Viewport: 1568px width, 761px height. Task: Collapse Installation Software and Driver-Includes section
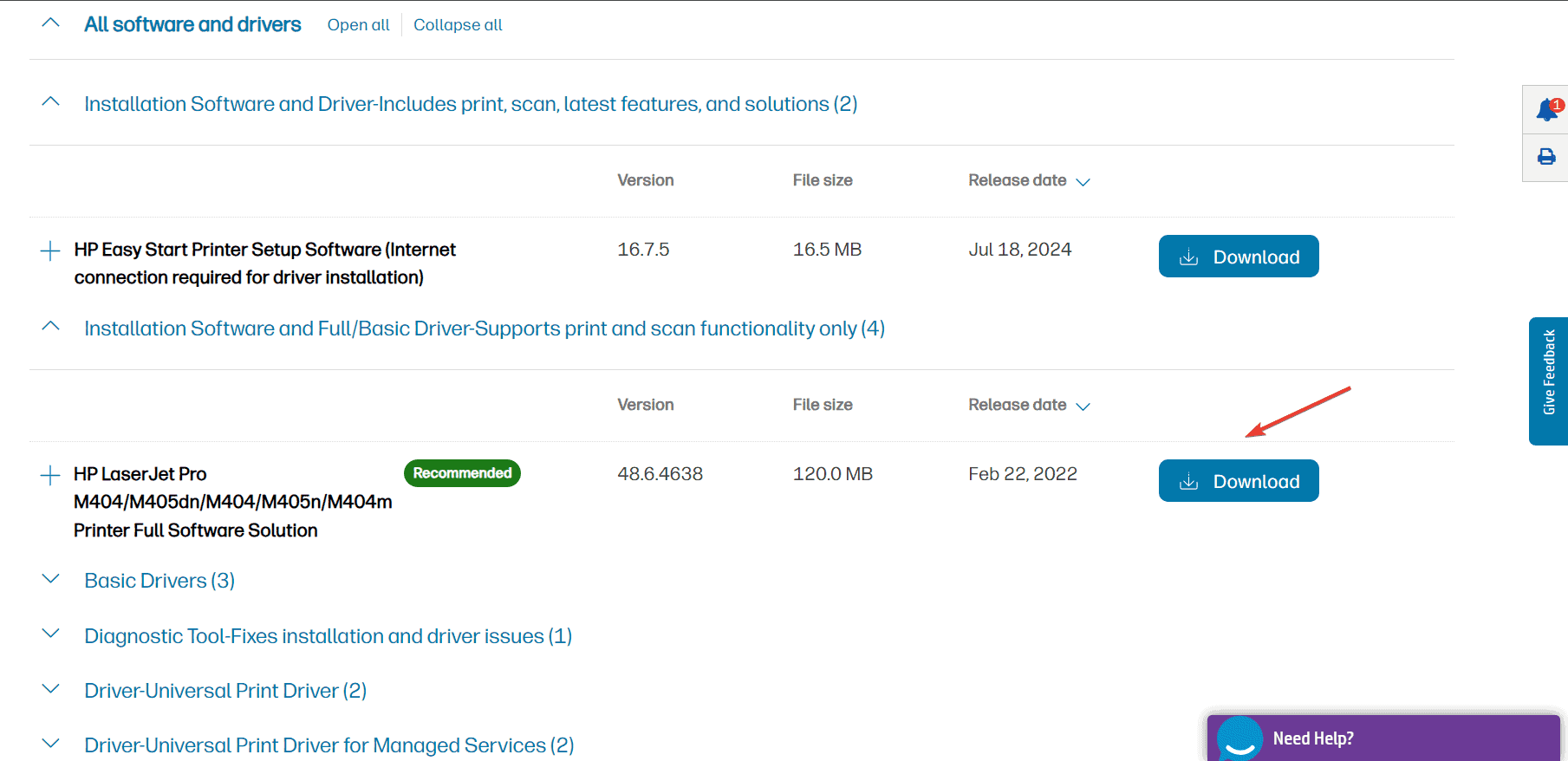coord(51,102)
